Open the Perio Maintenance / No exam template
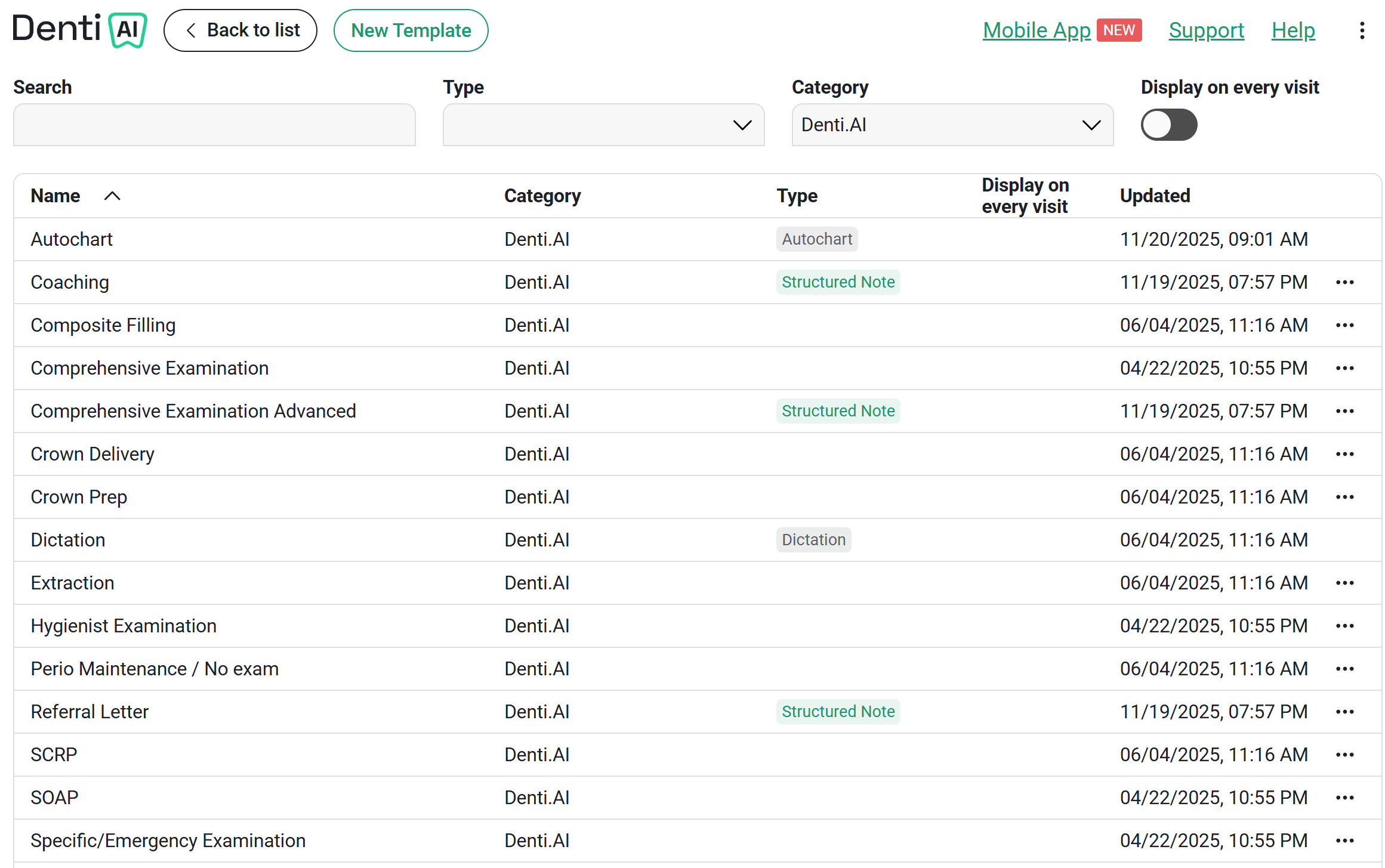This screenshot has height=868, width=1385. pos(155,669)
